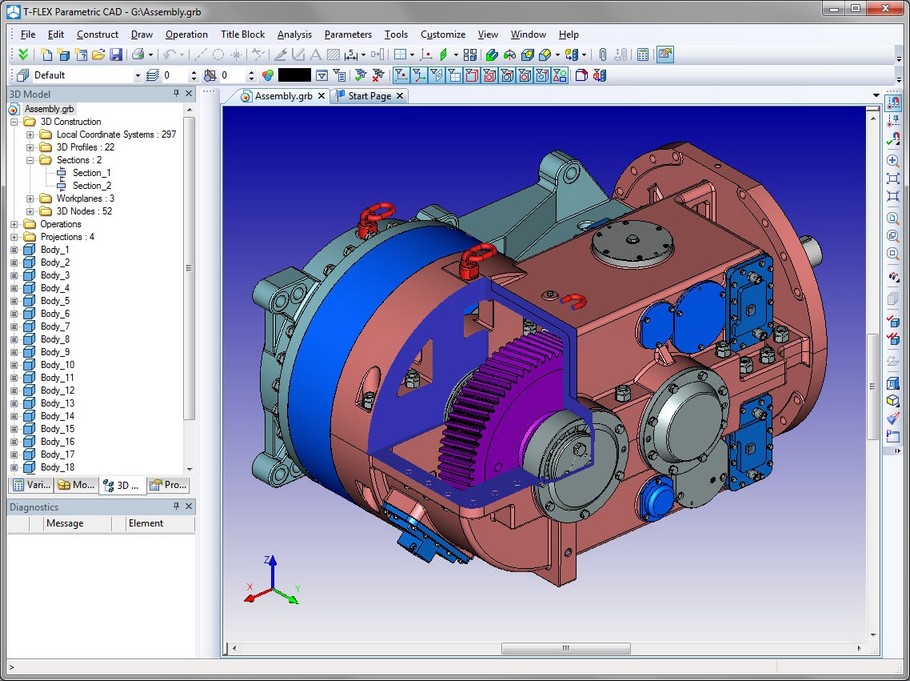The image size is (910, 681).
Task: Collapse the Sections folder in tree
Action: pyautogui.click(x=30, y=160)
